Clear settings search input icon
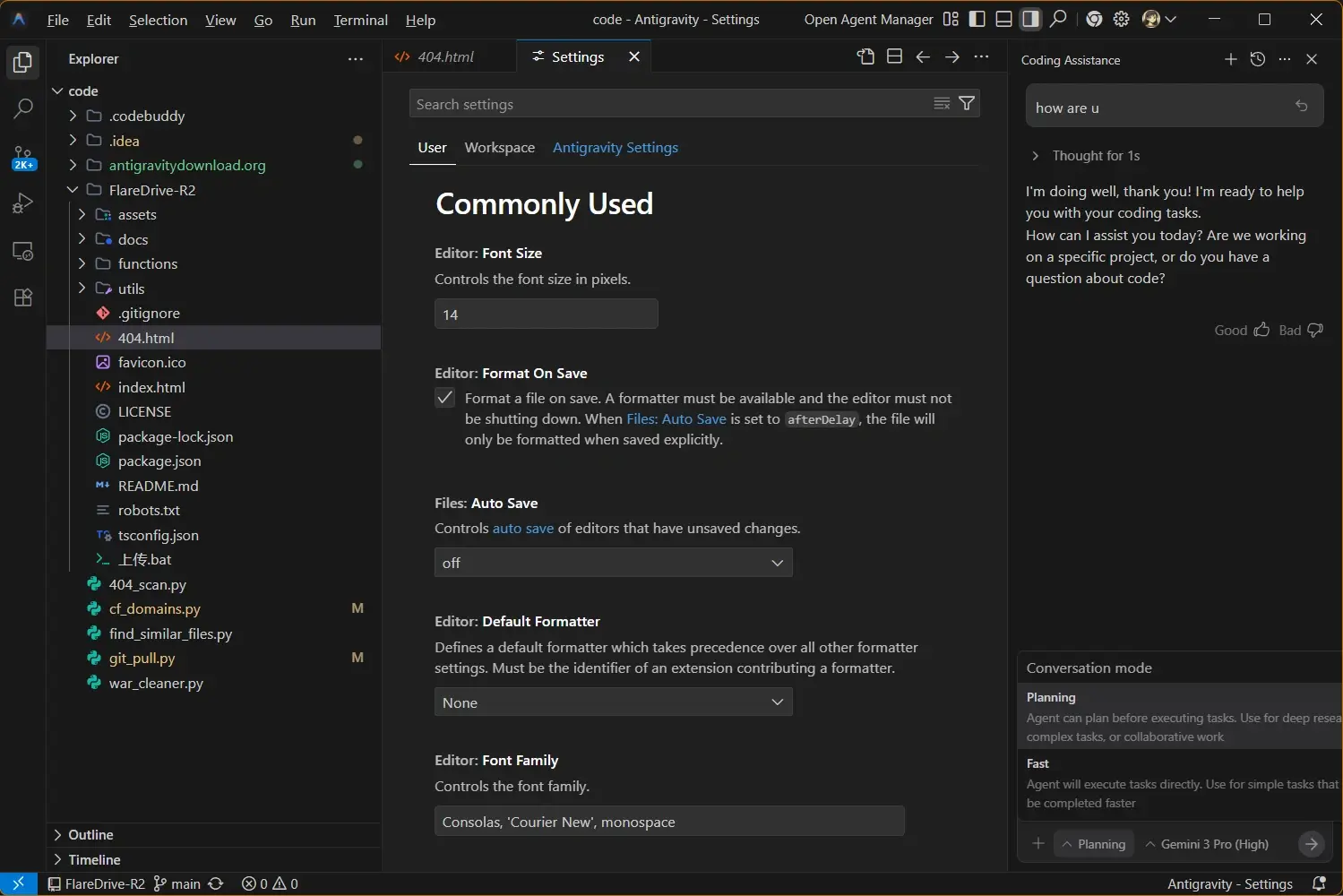The height and width of the screenshot is (896, 1343). 942,103
